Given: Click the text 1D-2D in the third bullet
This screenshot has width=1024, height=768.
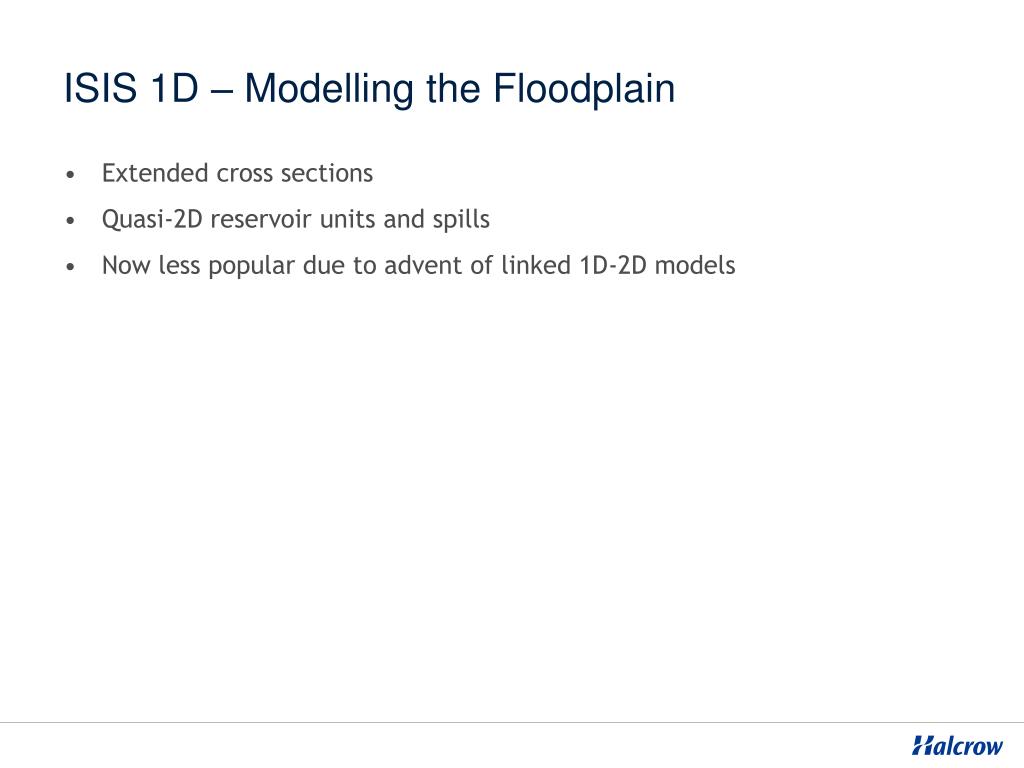Looking at the screenshot, I should (x=613, y=265).
